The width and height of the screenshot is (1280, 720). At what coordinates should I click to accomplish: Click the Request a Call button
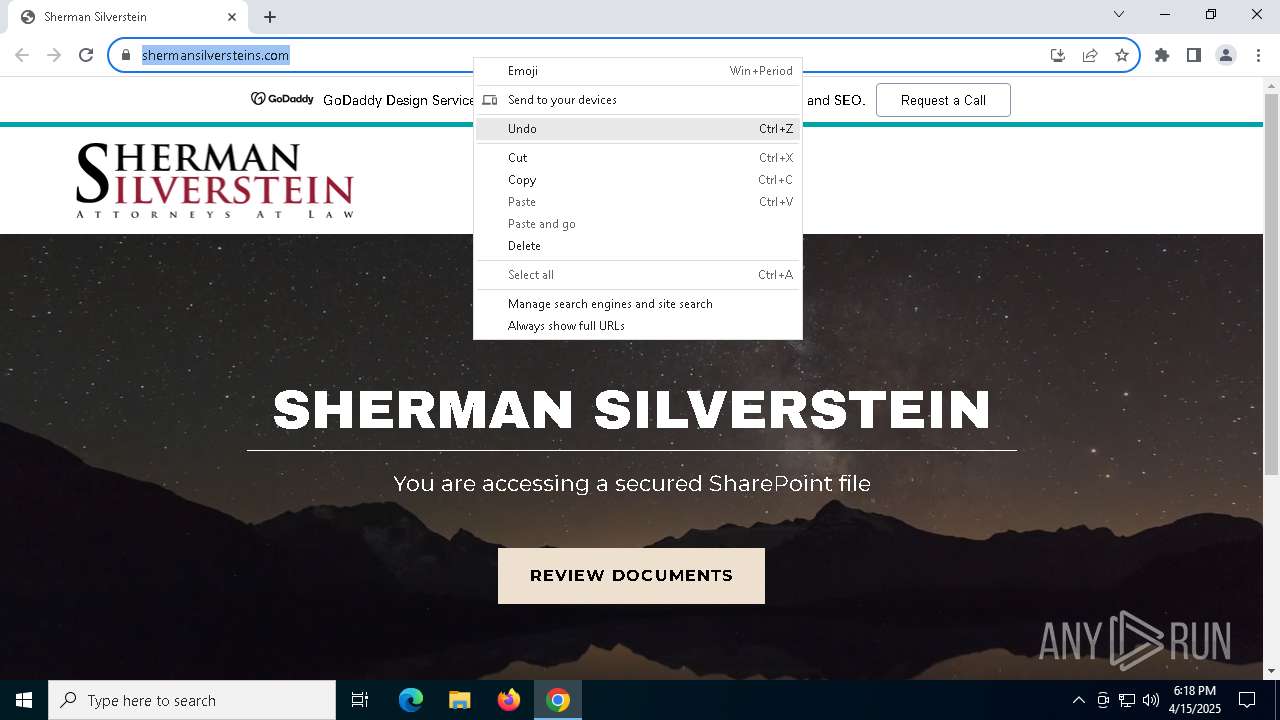[x=943, y=100]
